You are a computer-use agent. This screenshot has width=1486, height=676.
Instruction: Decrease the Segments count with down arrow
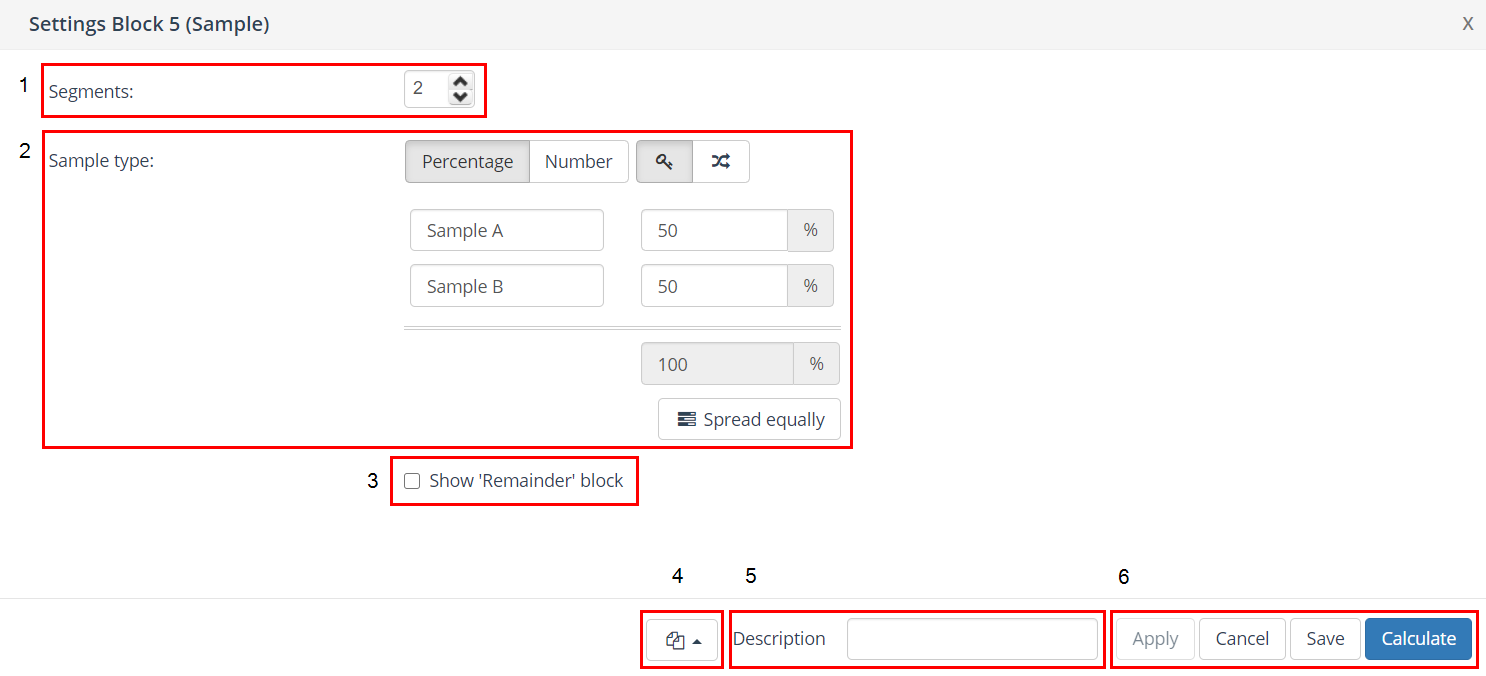click(x=460, y=97)
